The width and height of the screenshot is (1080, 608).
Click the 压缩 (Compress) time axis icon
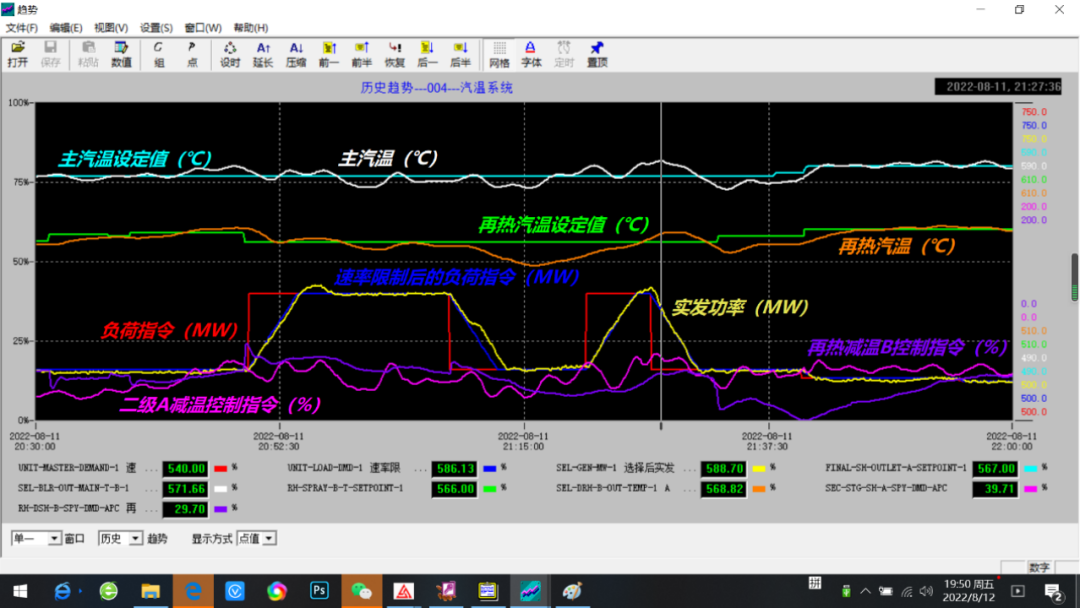(x=296, y=54)
